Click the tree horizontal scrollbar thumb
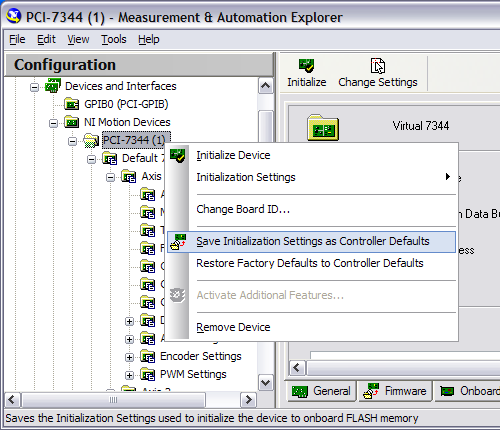Viewport: 500px width, 430px height. click(x=113, y=399)
